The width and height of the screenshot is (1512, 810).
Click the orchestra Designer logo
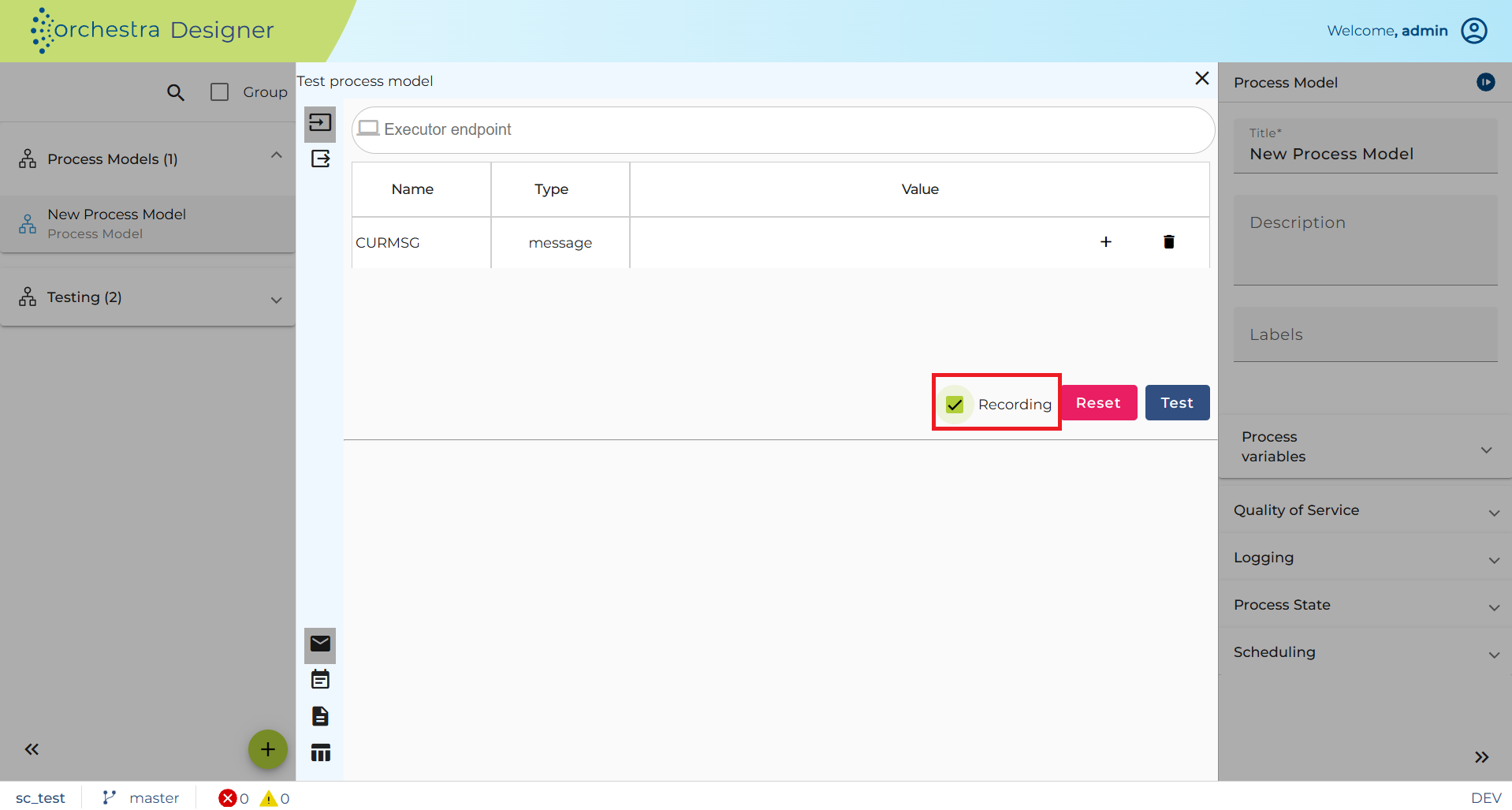152,31
